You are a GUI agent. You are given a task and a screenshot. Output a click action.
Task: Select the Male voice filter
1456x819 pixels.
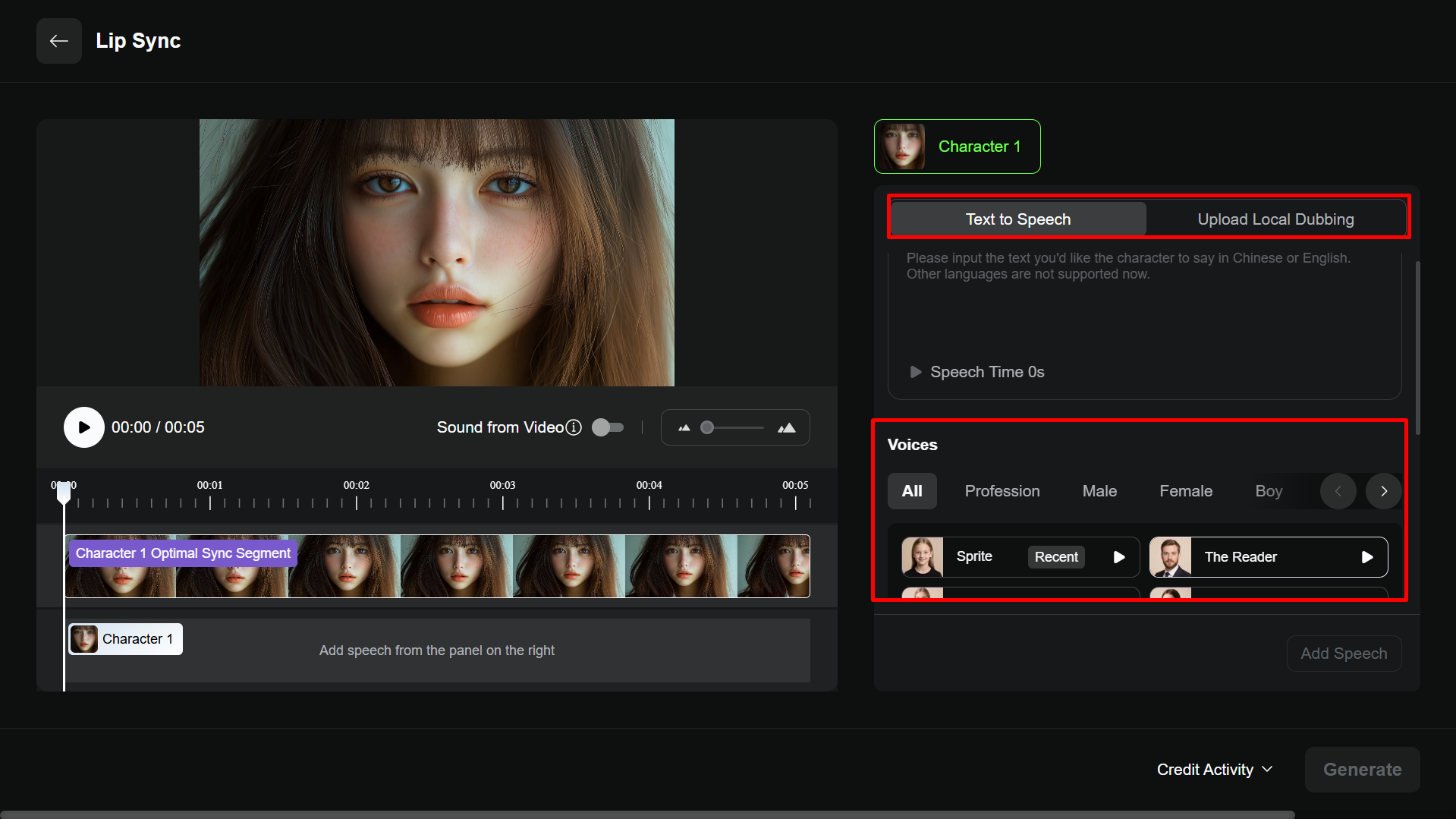pyautogui.click(x=1099, y=490)
